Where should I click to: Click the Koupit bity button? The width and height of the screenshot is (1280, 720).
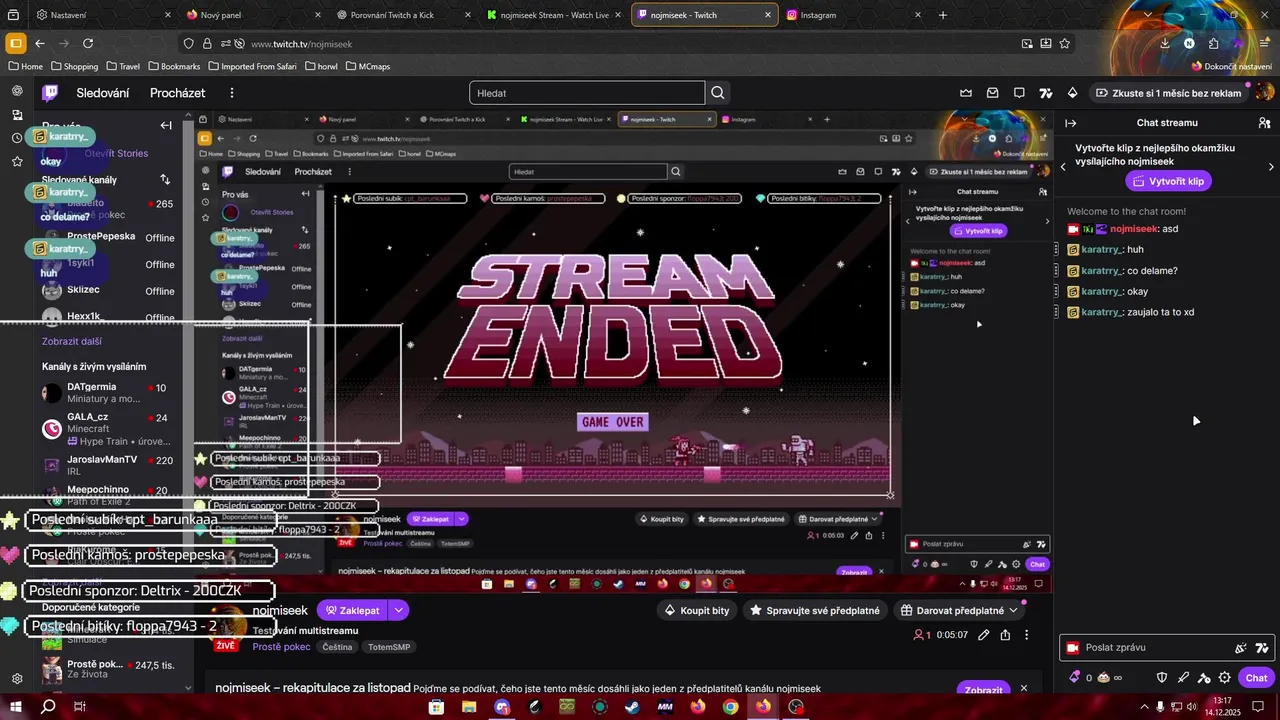tap(697, 610)
